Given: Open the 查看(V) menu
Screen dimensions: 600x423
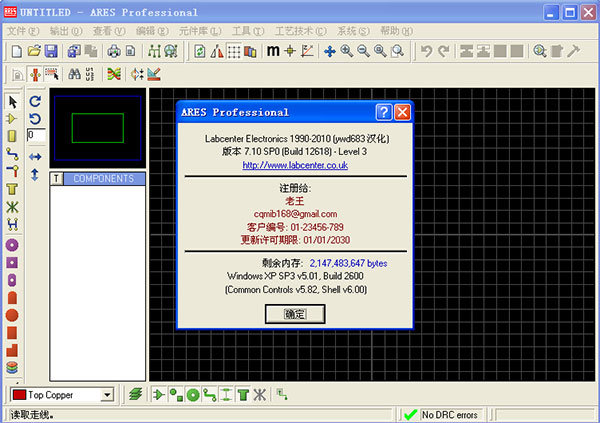Looking at the screenshot, I should pyautogui.click(x=109, y=31).
